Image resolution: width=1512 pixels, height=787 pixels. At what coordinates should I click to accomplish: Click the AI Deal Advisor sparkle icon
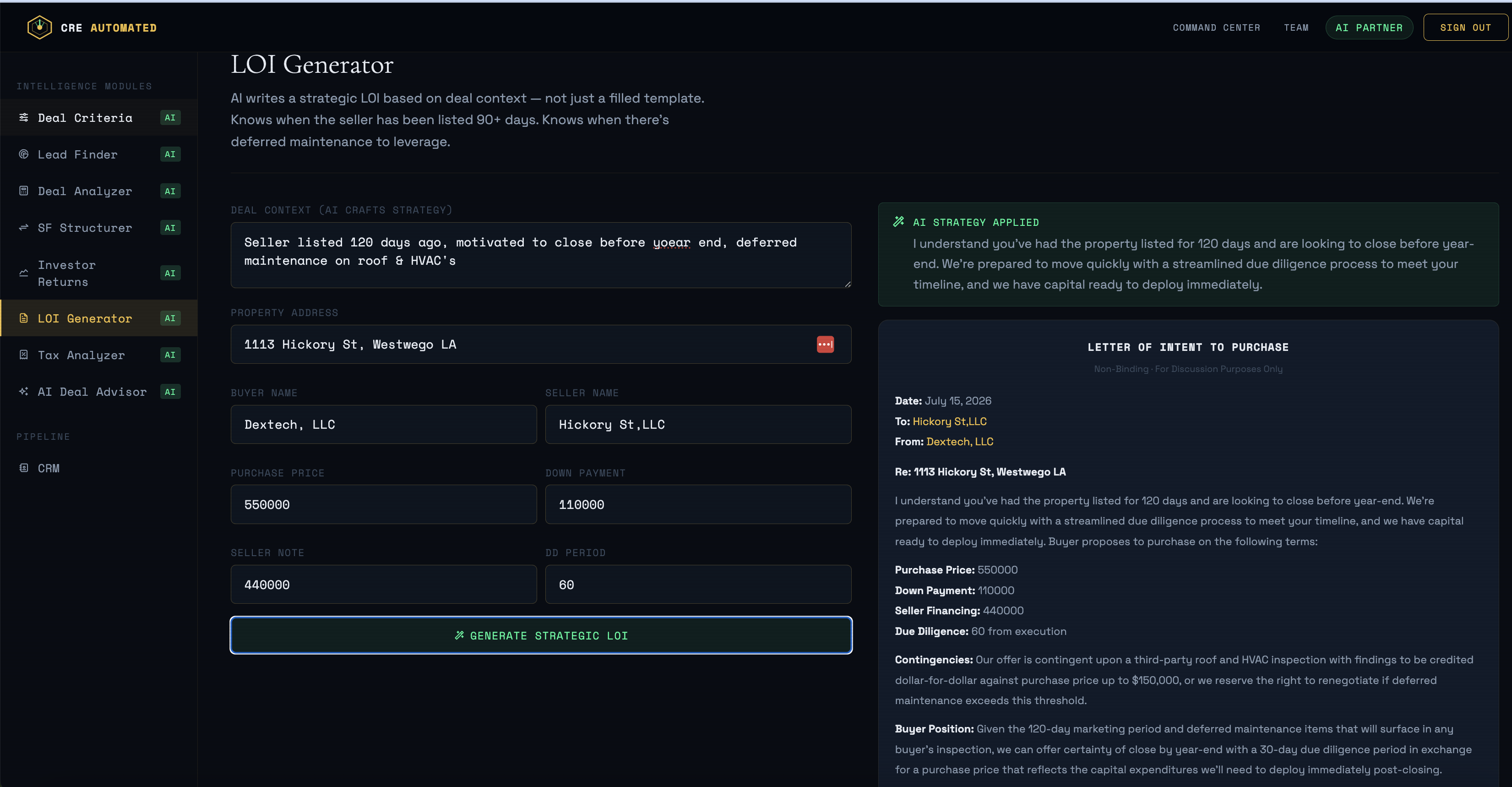click(x=23, y=391)
